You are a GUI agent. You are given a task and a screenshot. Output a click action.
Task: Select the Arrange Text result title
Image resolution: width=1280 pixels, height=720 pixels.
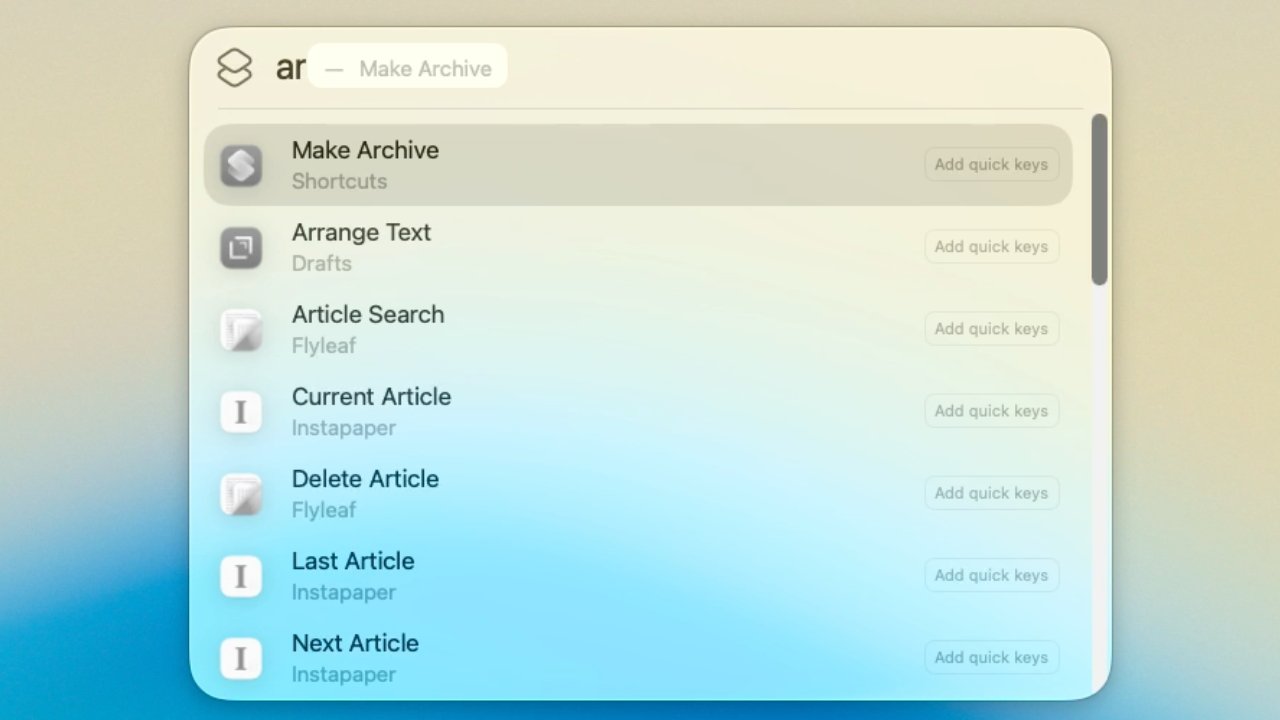point(361,232)
